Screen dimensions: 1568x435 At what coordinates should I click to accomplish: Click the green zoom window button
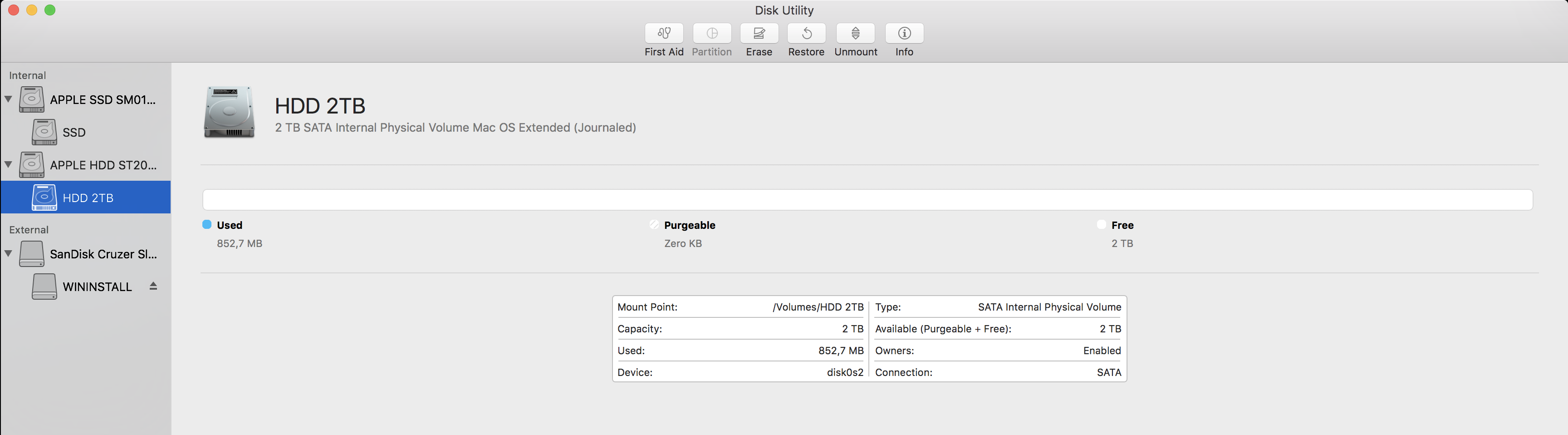coord(50,10)
